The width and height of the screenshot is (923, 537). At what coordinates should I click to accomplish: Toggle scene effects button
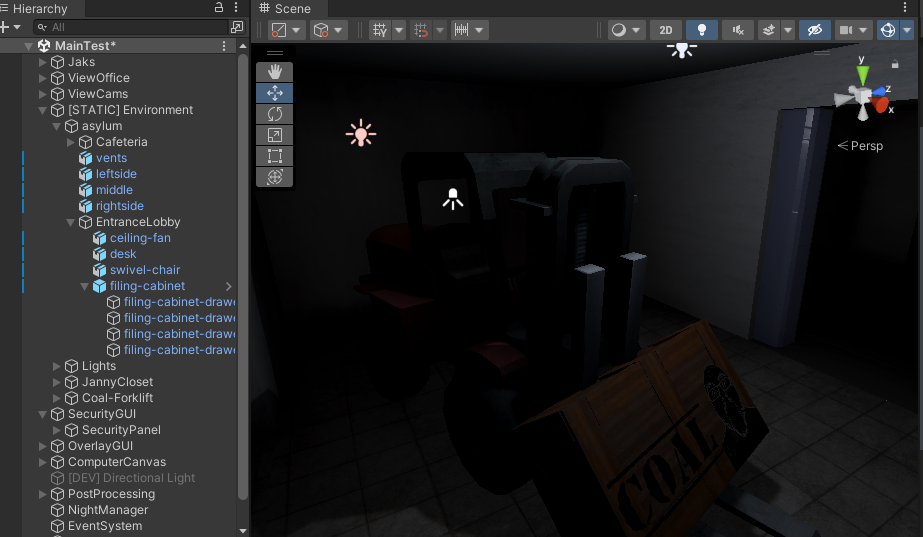point(768,30)
